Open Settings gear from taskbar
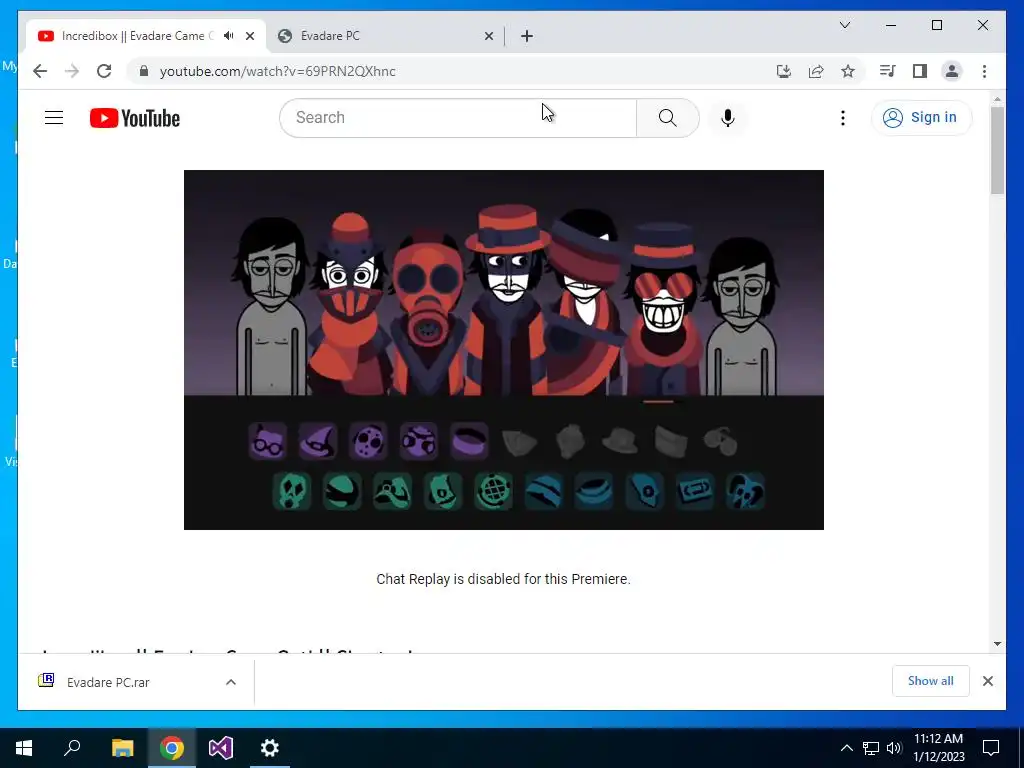1024x768 pixels. [270, 748]
